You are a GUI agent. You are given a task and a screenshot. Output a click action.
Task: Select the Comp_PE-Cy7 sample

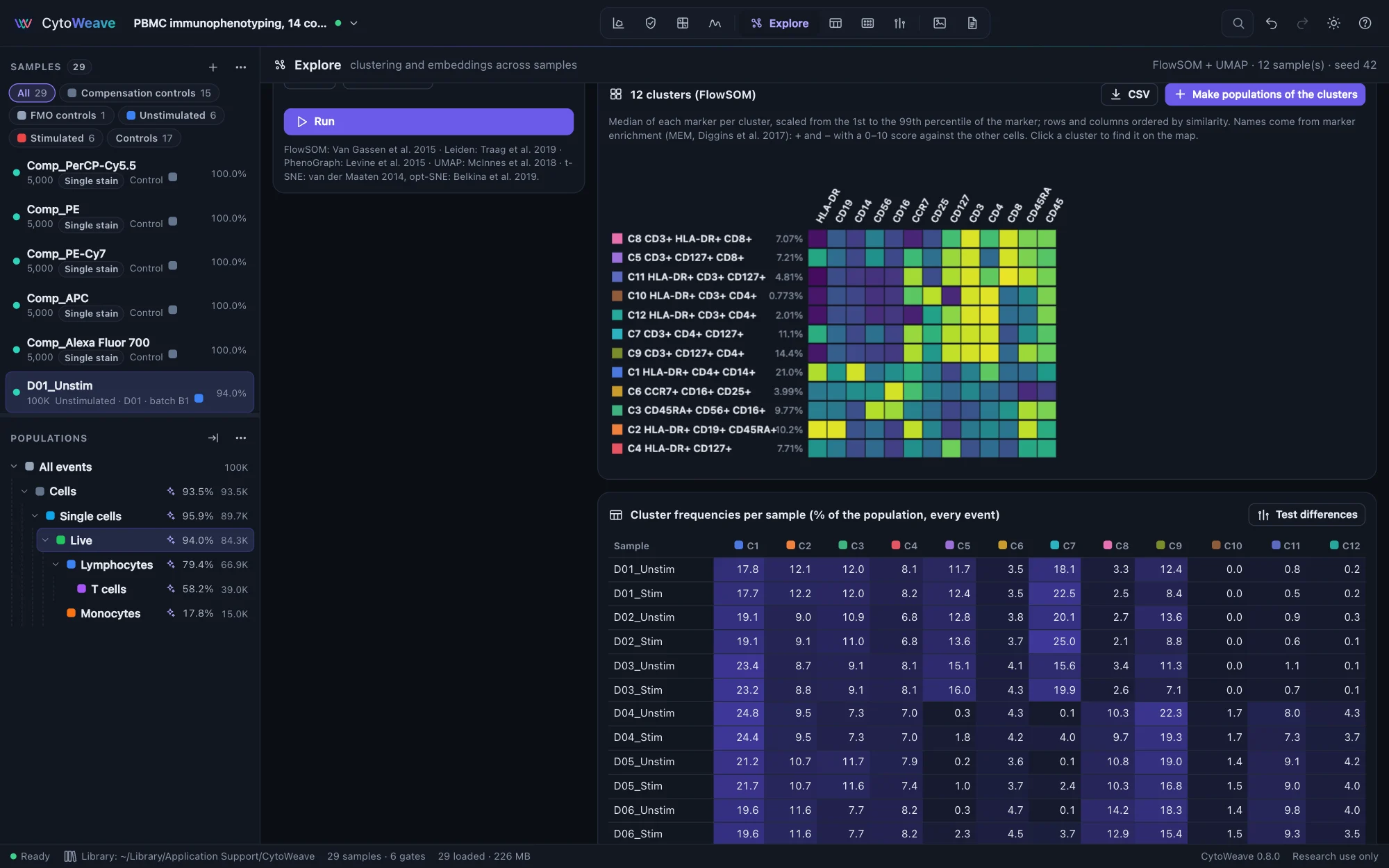(x=130, y=261)
